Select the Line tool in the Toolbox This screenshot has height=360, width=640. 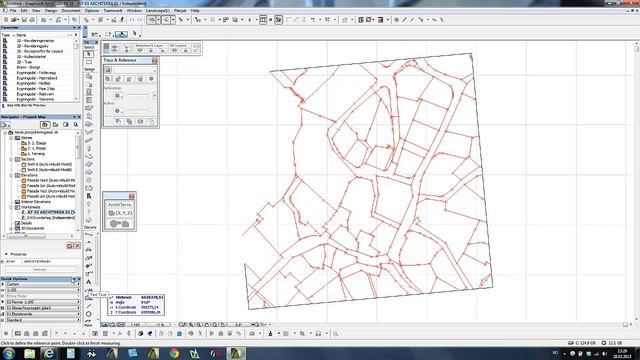click(89, 306)
